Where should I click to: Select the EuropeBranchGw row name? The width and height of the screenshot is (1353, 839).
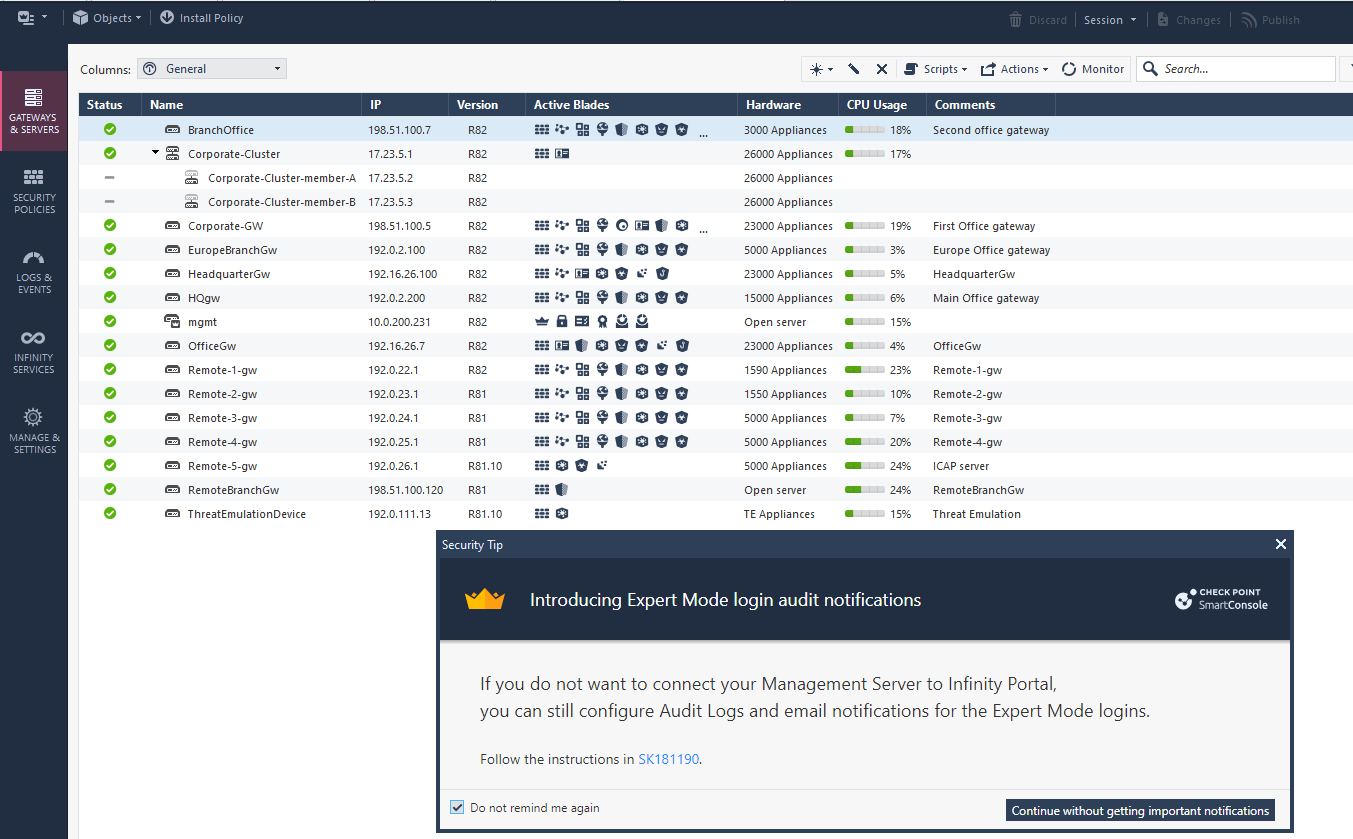pyautogui.click(x=232, y=250)
